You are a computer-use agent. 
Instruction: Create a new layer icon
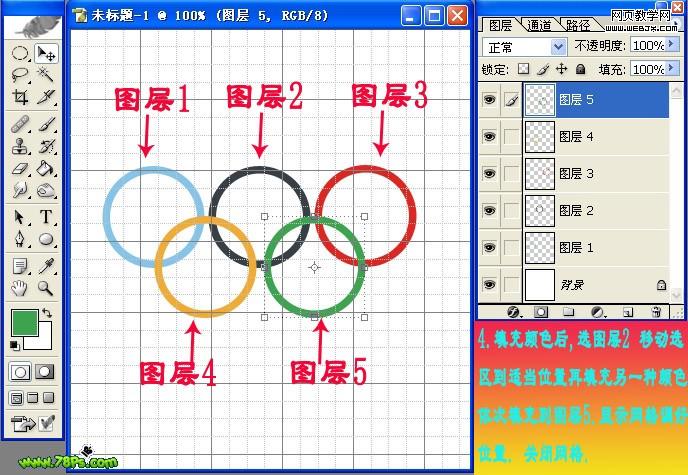click(x=628, y=312)
